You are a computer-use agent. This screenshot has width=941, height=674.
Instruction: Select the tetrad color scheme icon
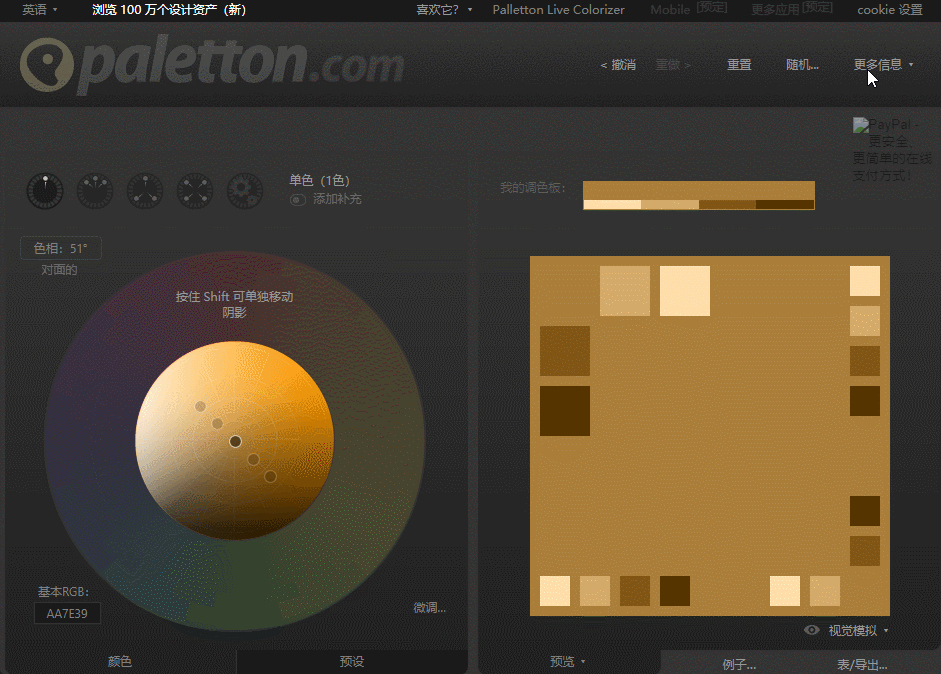(x=195, y=190)
